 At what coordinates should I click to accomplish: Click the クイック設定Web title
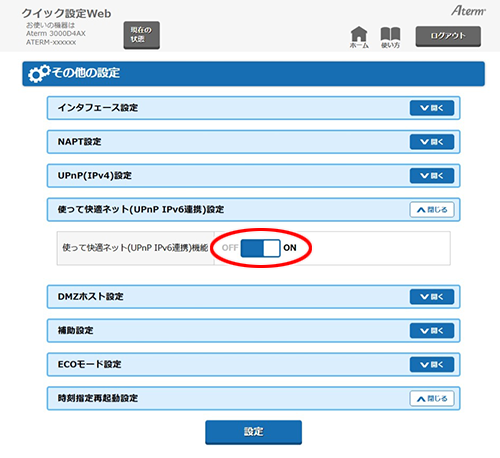coord(66,14)
